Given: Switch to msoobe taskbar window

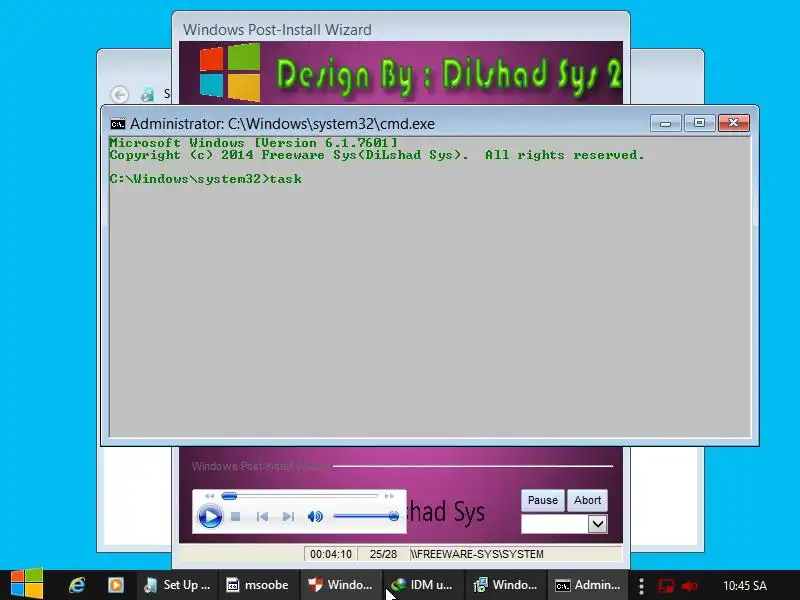Looking at the screenshot, I should (258, 585).
